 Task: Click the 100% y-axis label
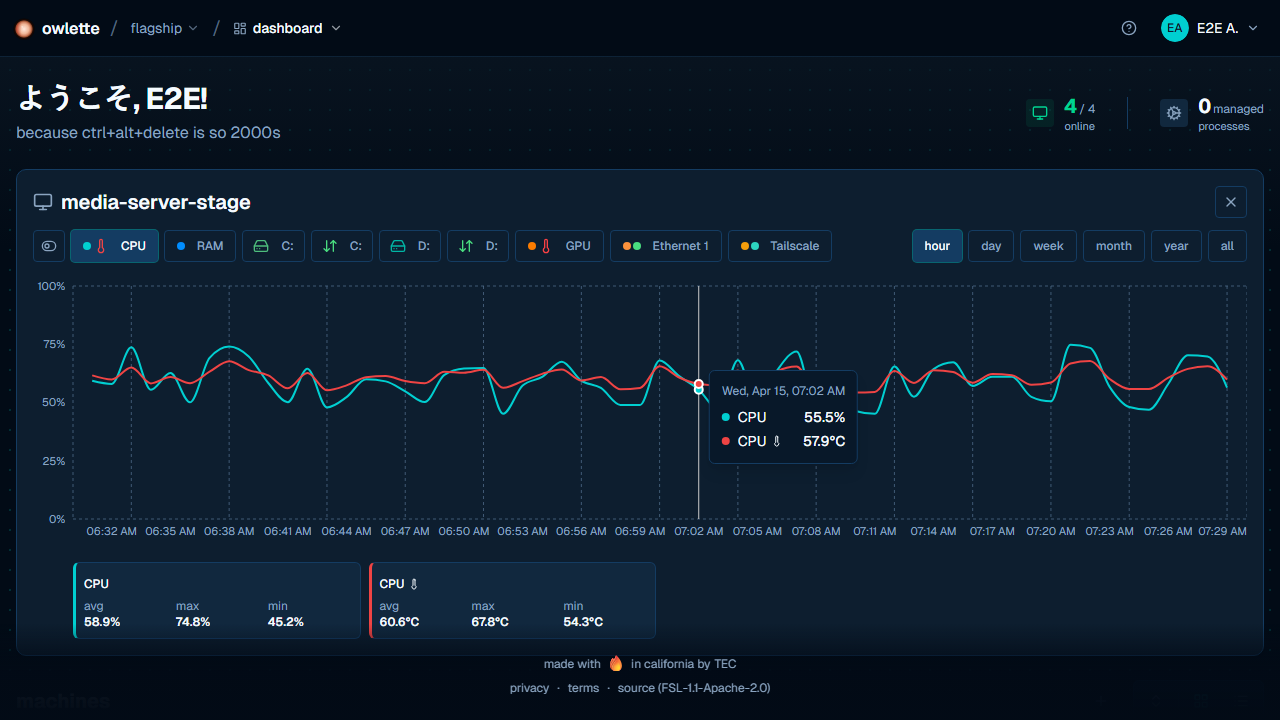51,286
